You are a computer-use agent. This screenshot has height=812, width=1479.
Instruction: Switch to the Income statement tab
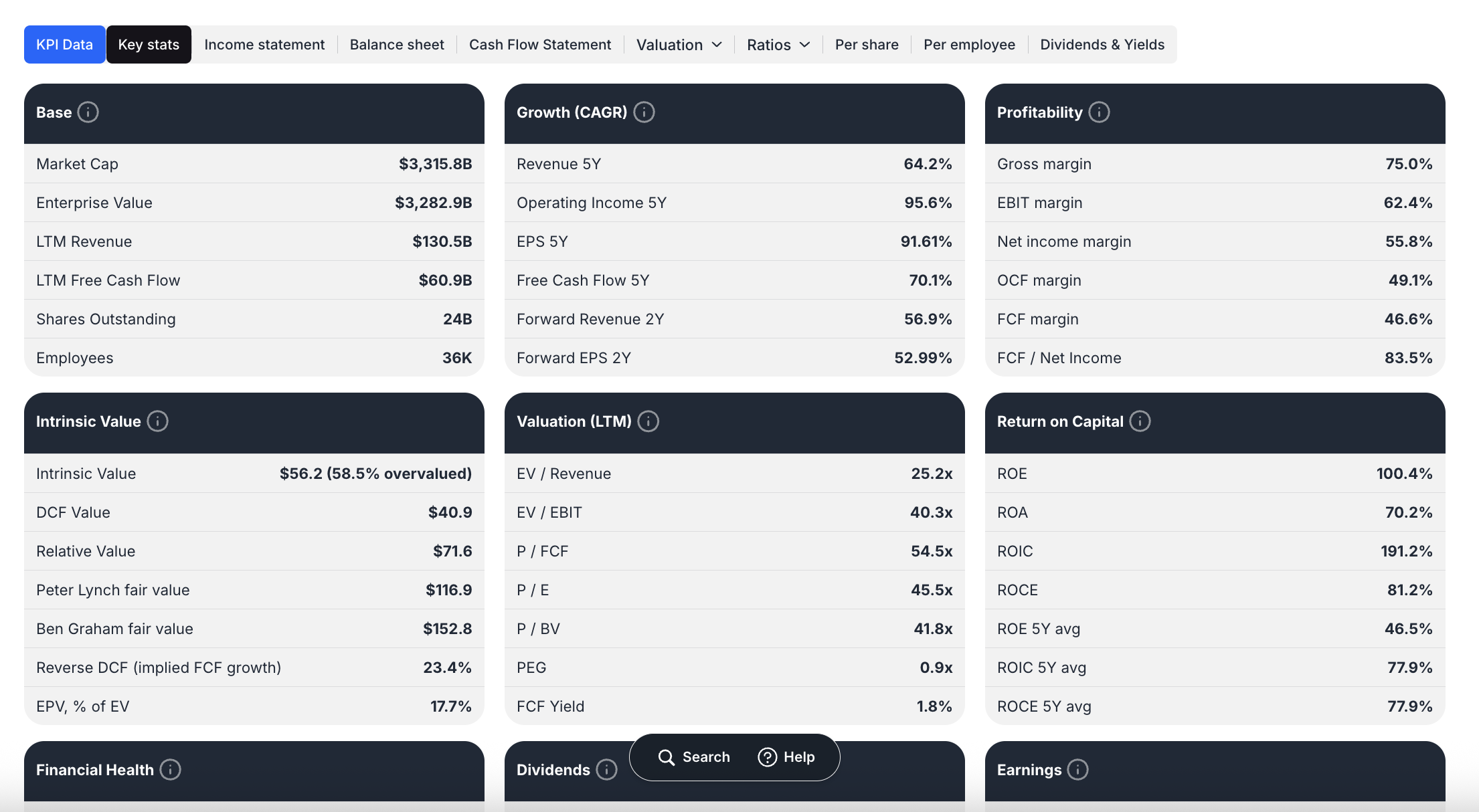264,44
